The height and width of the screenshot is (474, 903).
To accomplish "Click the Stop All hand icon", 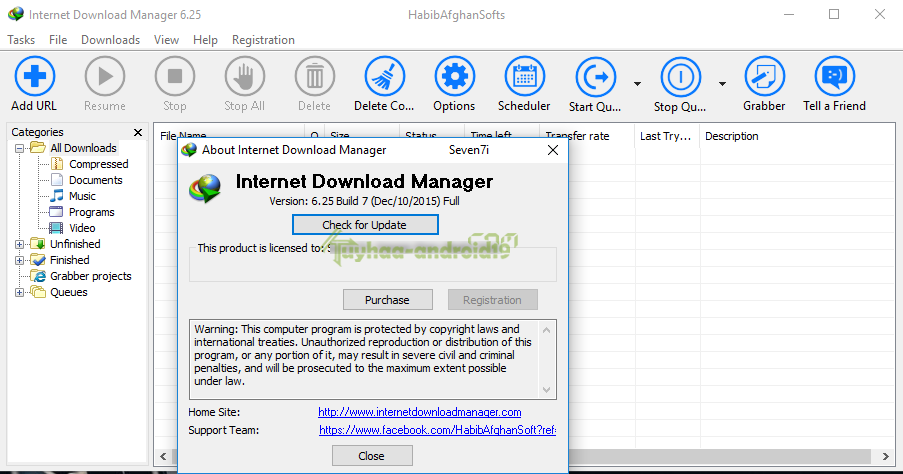I will (x=244, y=75).
